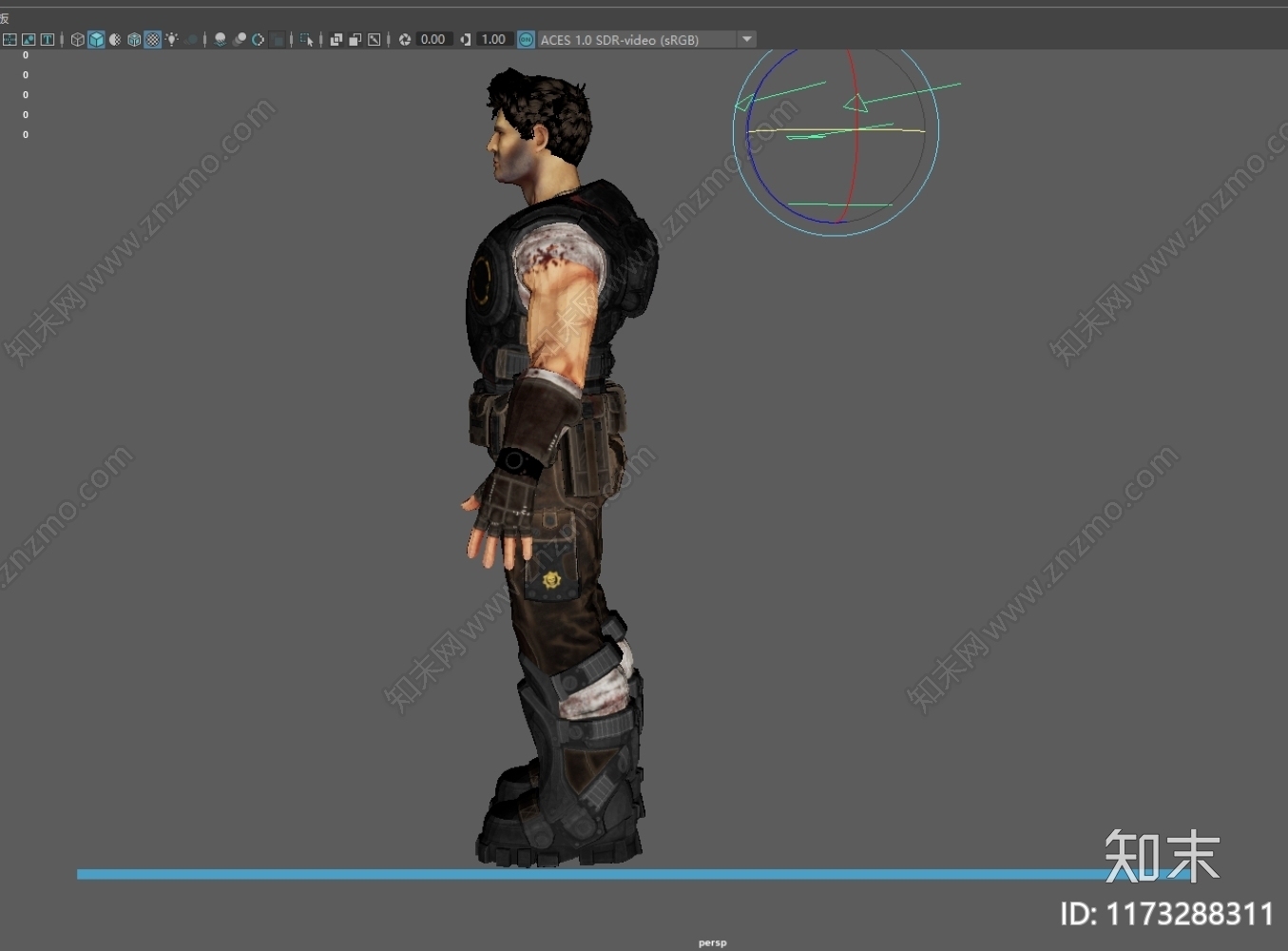The height and width of the screenshot is (951, 1288).
Task: Toggle smooth shade all cube
Action: tap(96, 39)
